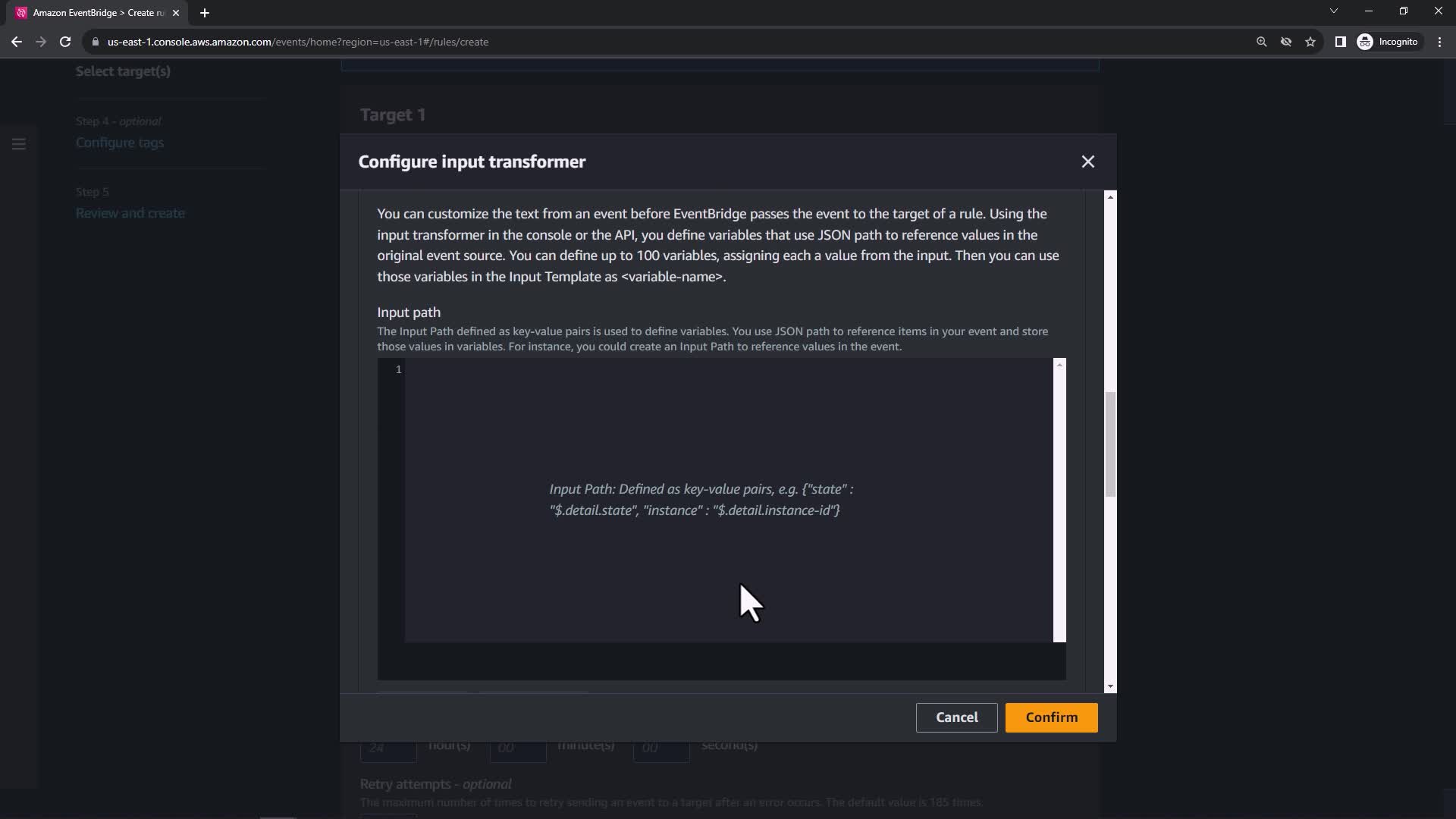1456x819 pixels.
Task: Open the browser zoom magnifier icon
Action: (x=1261, y=42)
